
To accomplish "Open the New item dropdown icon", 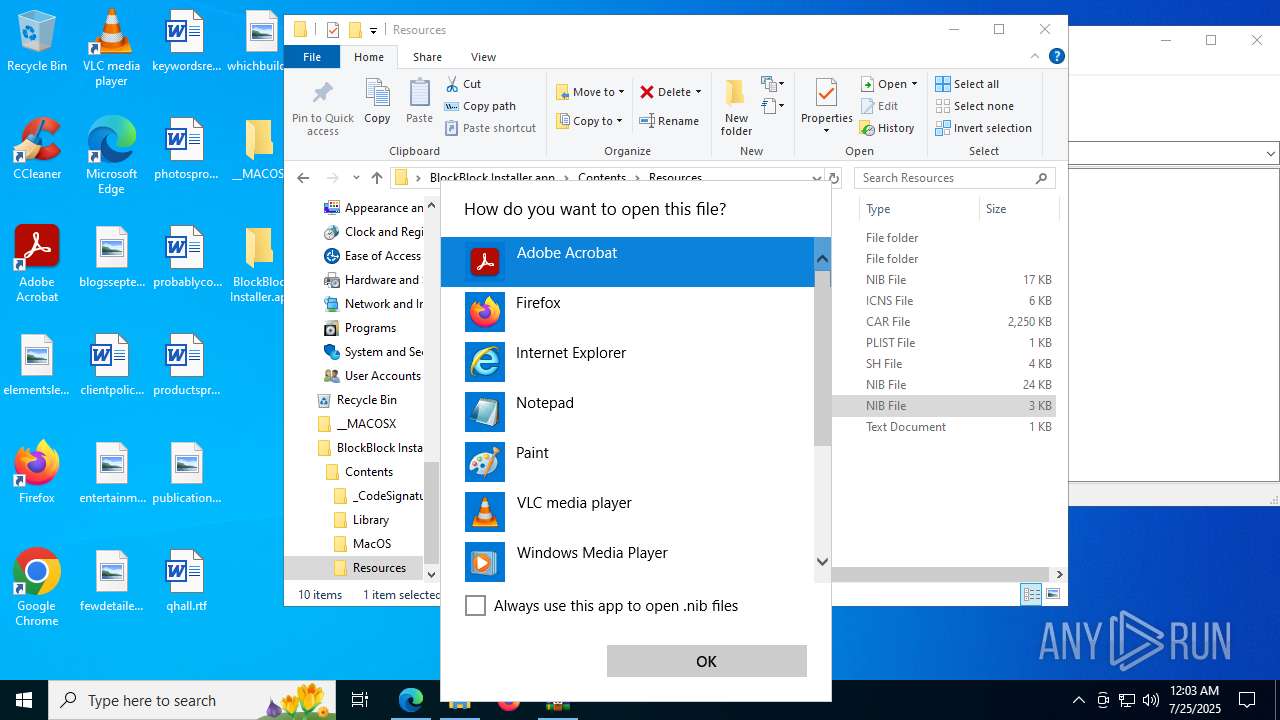I will tap(773, 84).
